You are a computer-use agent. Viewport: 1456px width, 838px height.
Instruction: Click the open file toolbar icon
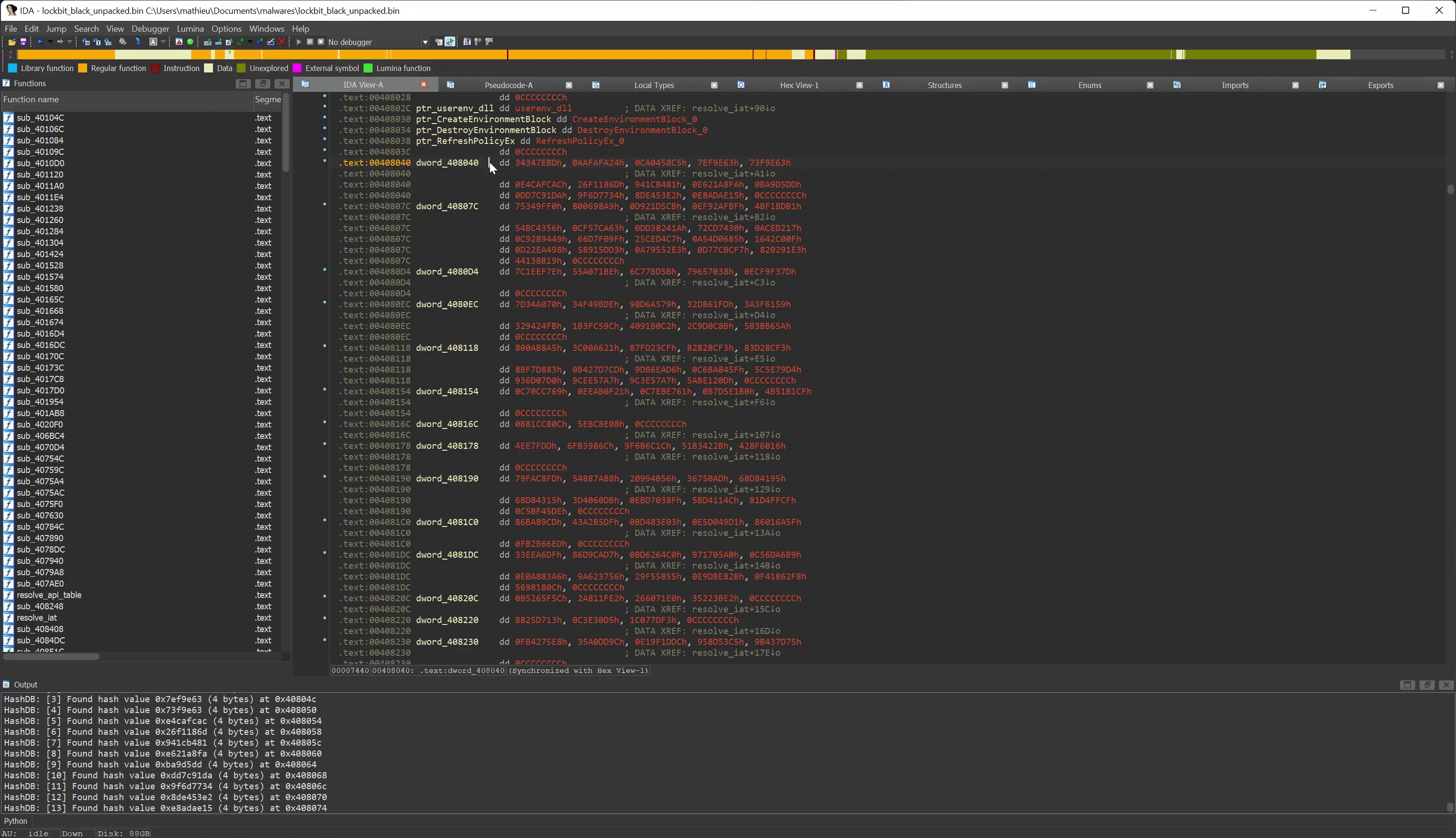tap(11, 42)
